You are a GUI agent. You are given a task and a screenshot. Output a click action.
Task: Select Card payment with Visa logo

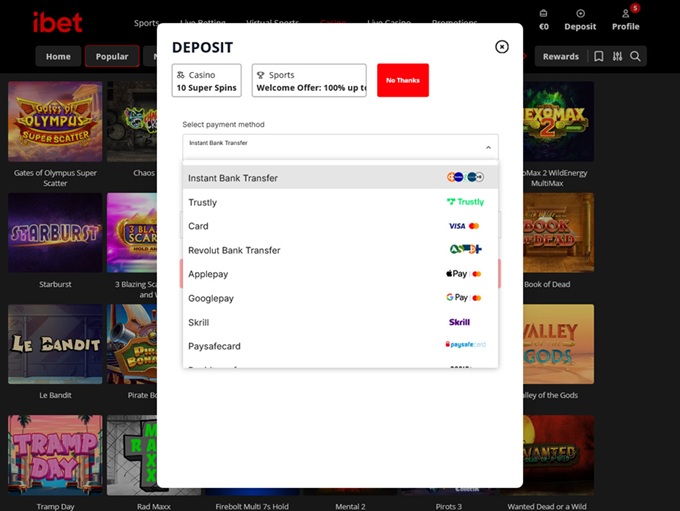(340, 226)
